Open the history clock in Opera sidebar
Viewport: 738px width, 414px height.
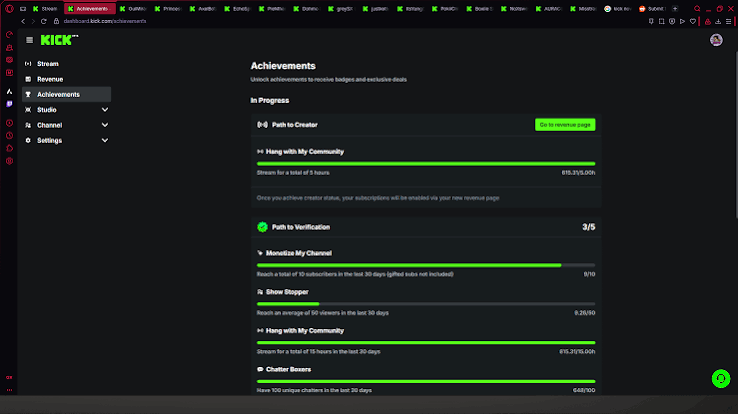[x=9, y=135]
